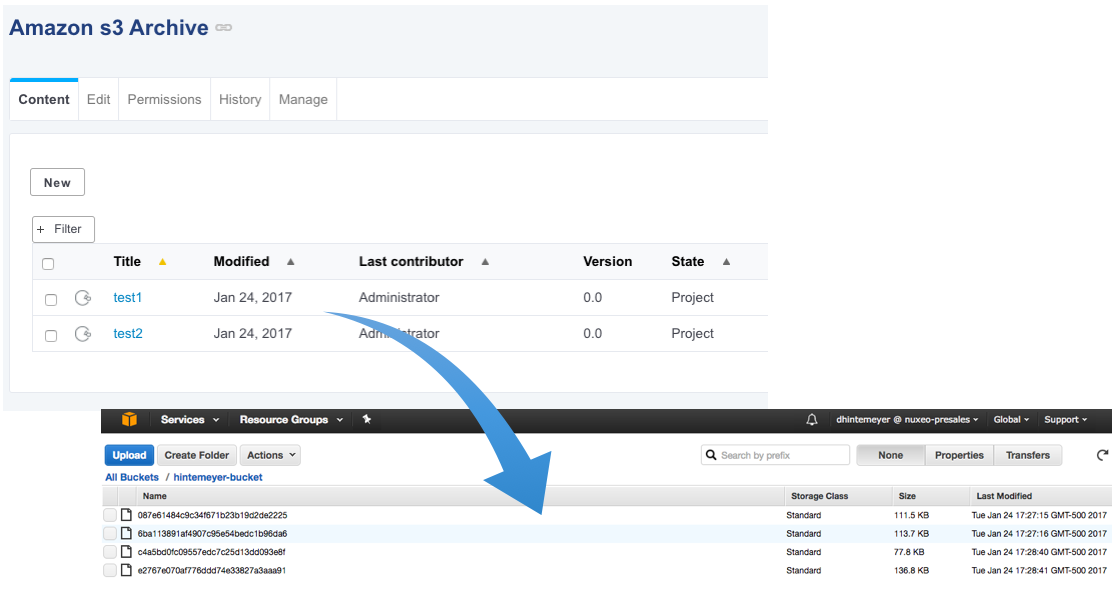Screen dimensions: 1118x592
Task: Click the permalink icon beside Amazon s3 Archive
Action: click(224, 28)
